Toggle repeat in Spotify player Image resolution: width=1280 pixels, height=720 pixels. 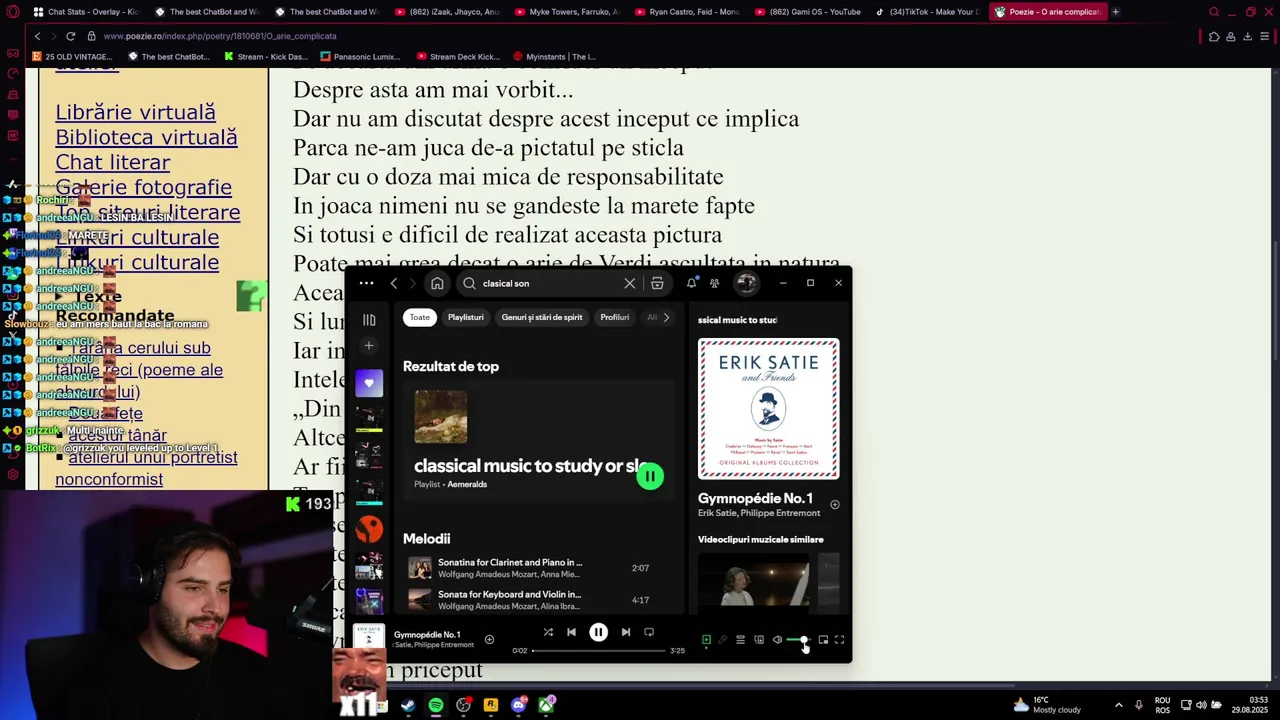point(649,632)
